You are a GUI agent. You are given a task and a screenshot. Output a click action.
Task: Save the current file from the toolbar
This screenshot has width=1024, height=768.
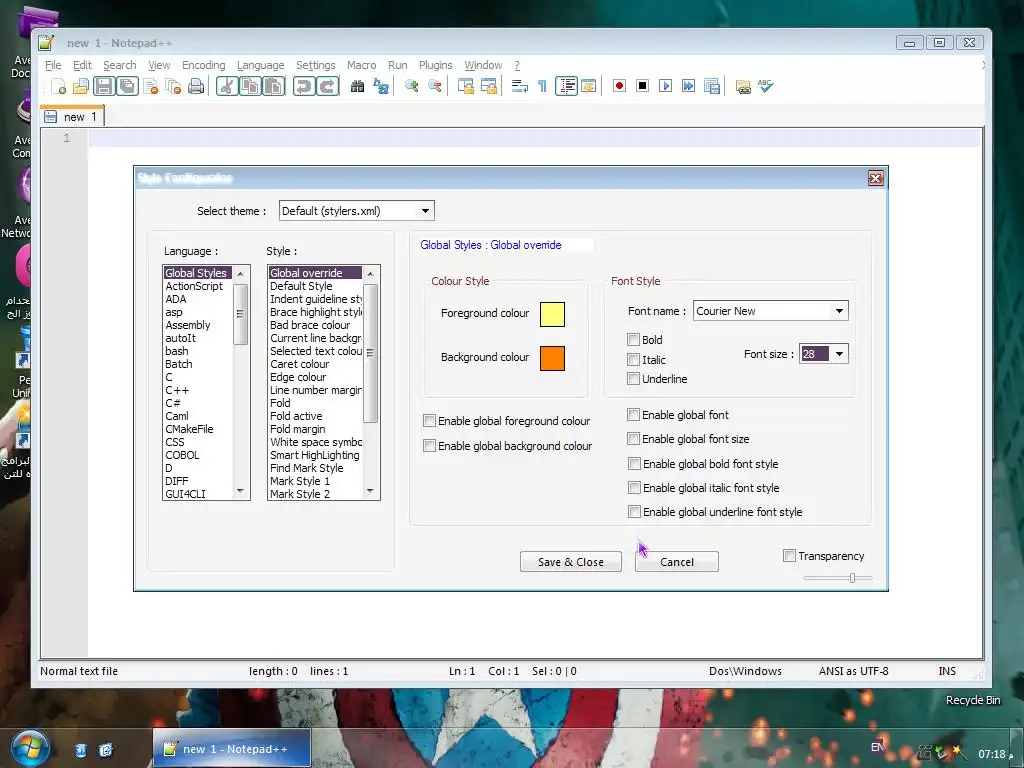[x=103, y=86]
